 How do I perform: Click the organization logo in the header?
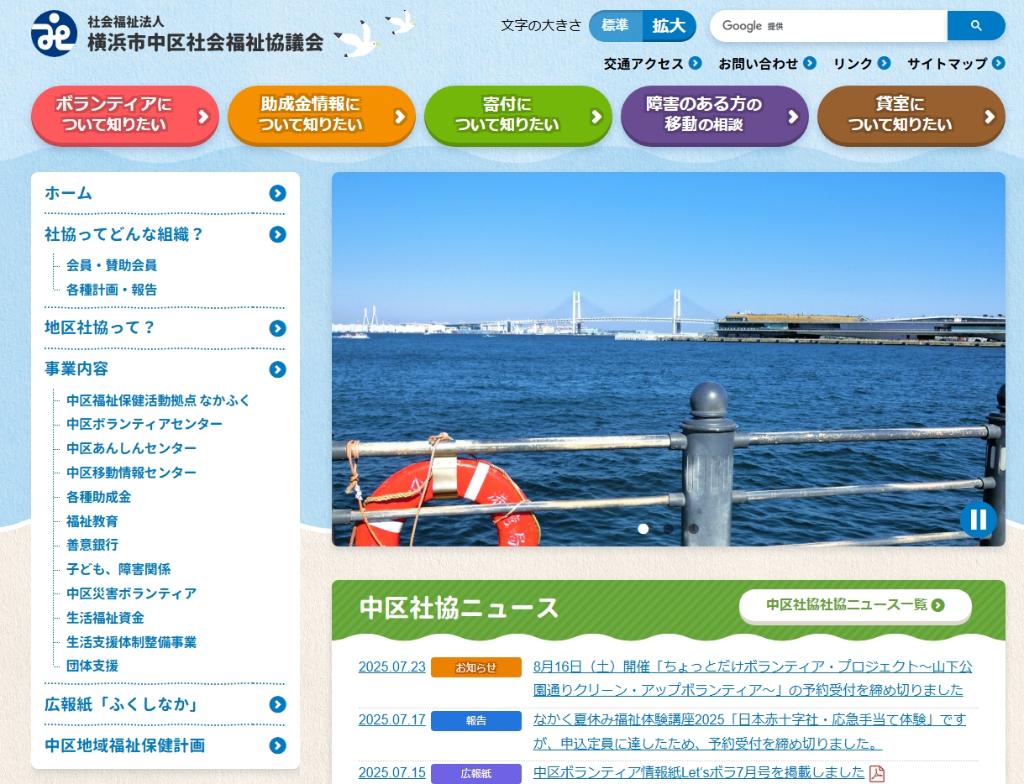pos(54,33)
